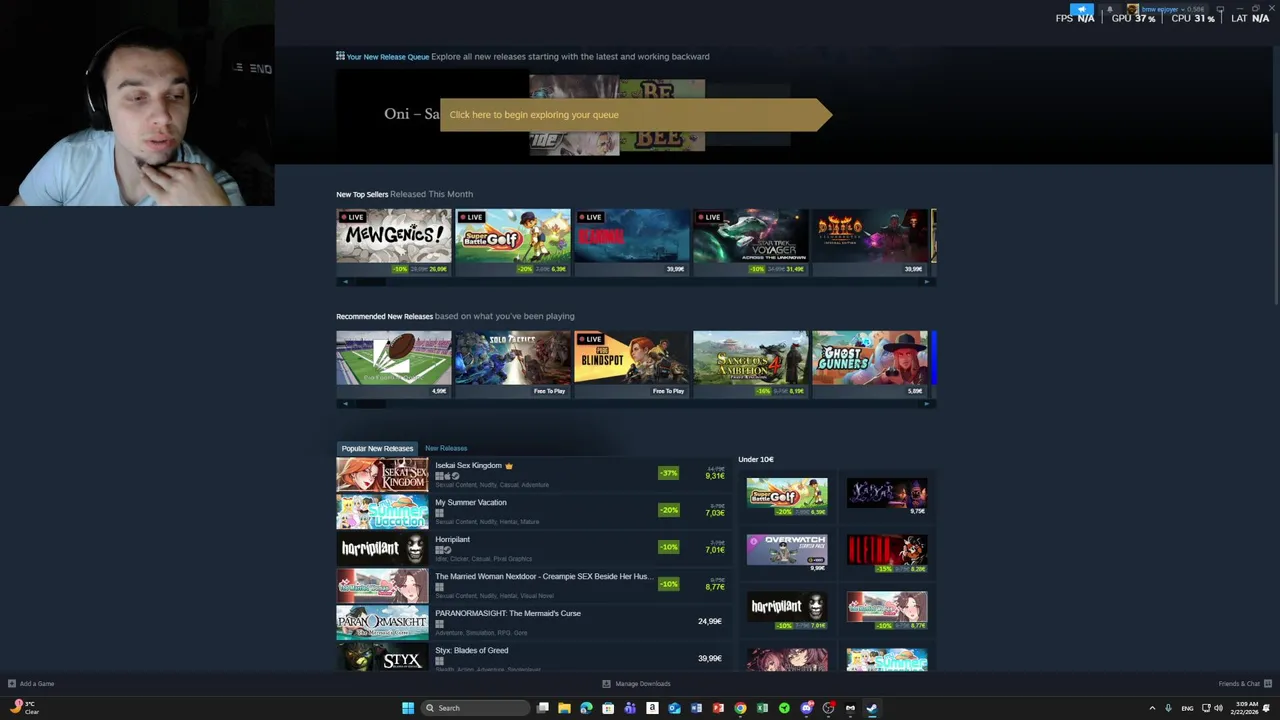Click the Recommended New Releases carousel scrollbar
The height and width of the screenshot is (720, 1280).
click(636, 404)
